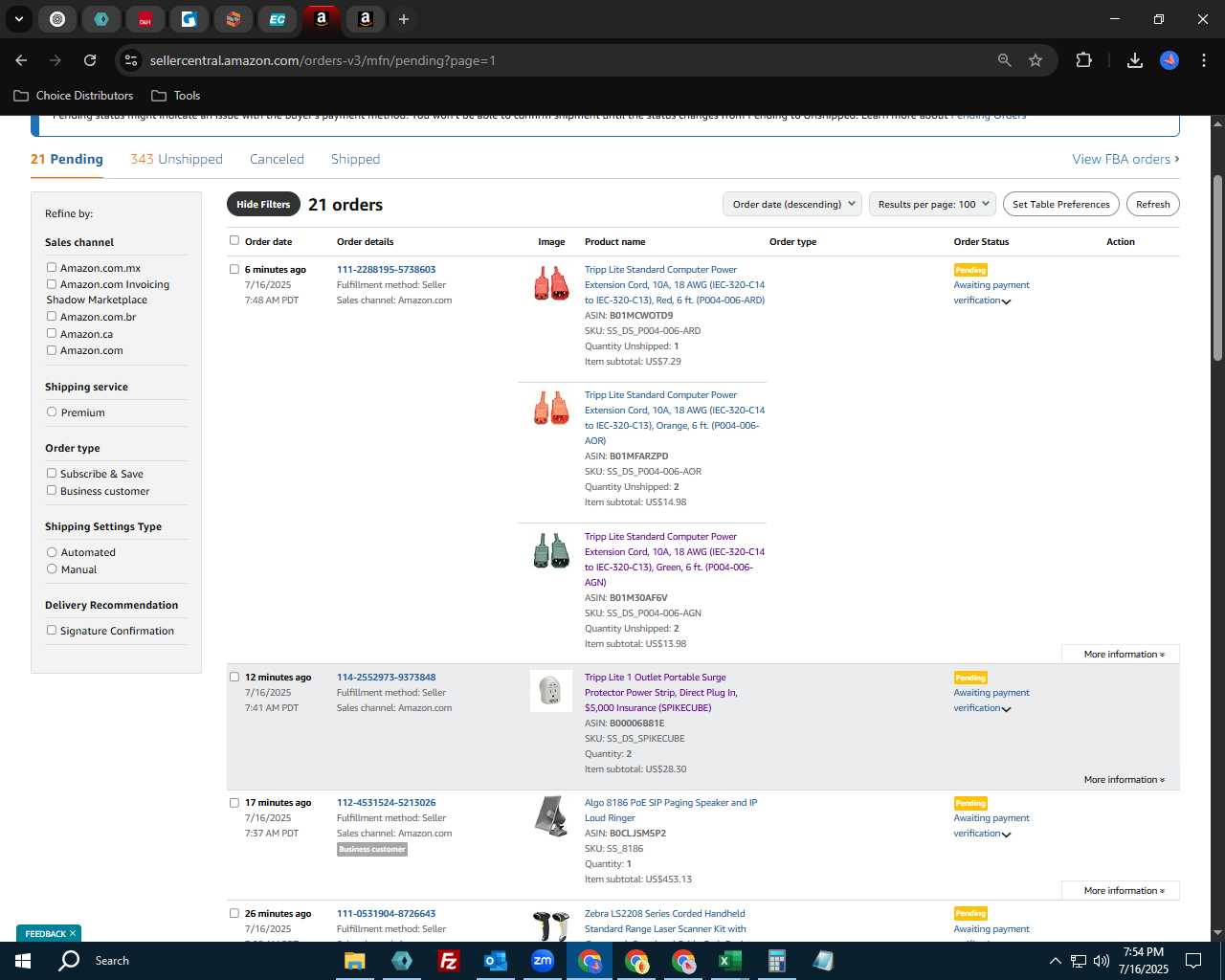
Task: Open the View FBA orders link
Action: click(x=1125, y=159)
